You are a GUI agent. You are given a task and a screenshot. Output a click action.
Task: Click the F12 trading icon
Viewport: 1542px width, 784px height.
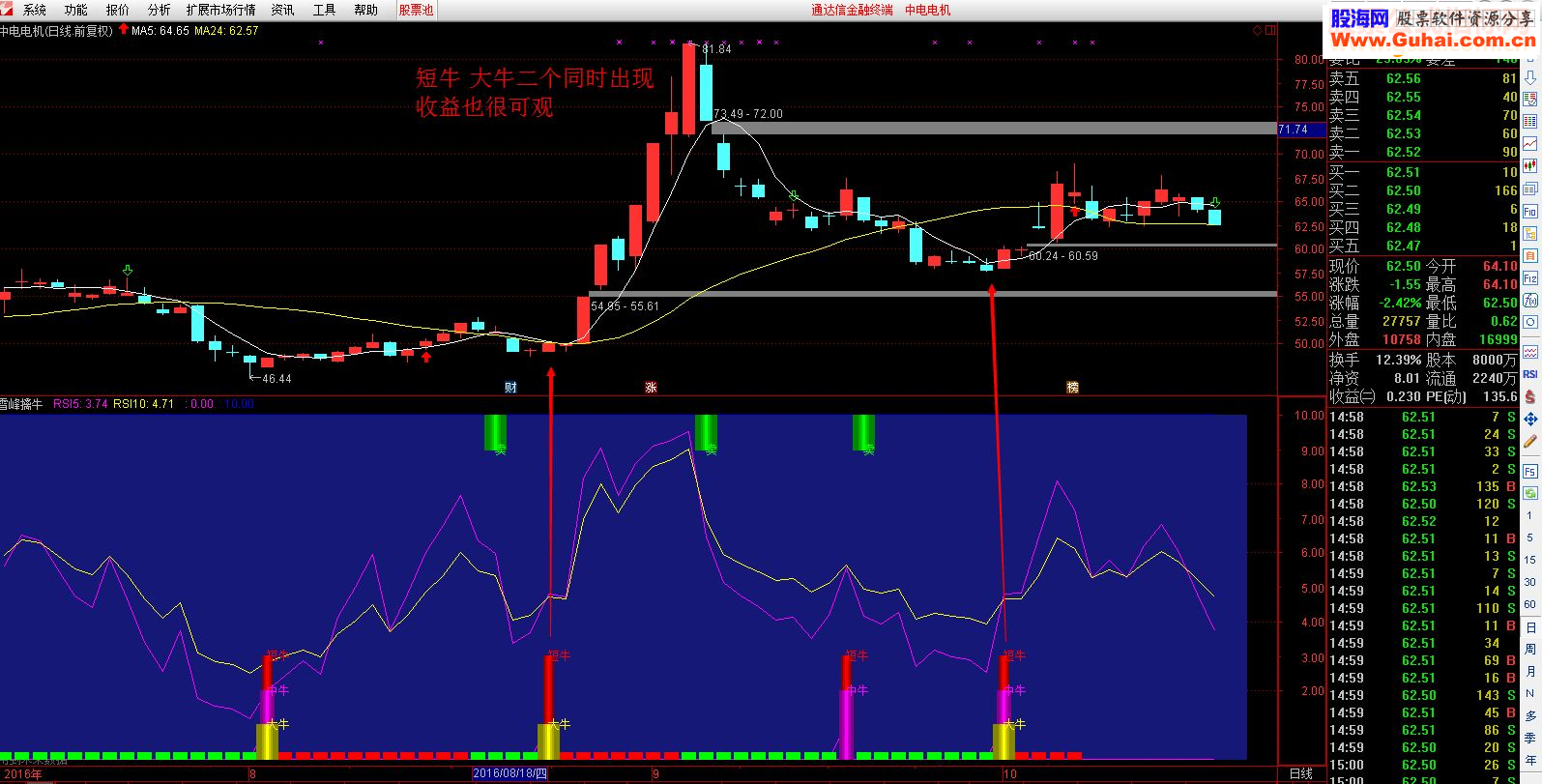pos(1530,277)
